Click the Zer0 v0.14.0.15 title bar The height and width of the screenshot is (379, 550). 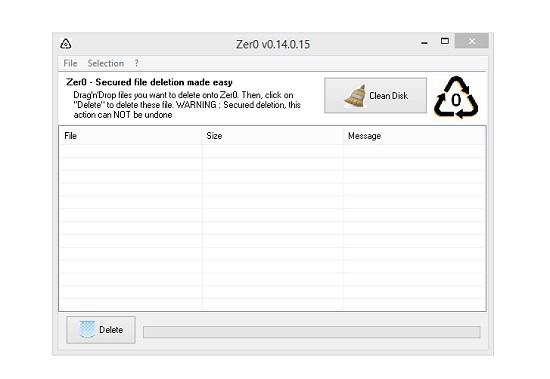[x=273, y=44]
